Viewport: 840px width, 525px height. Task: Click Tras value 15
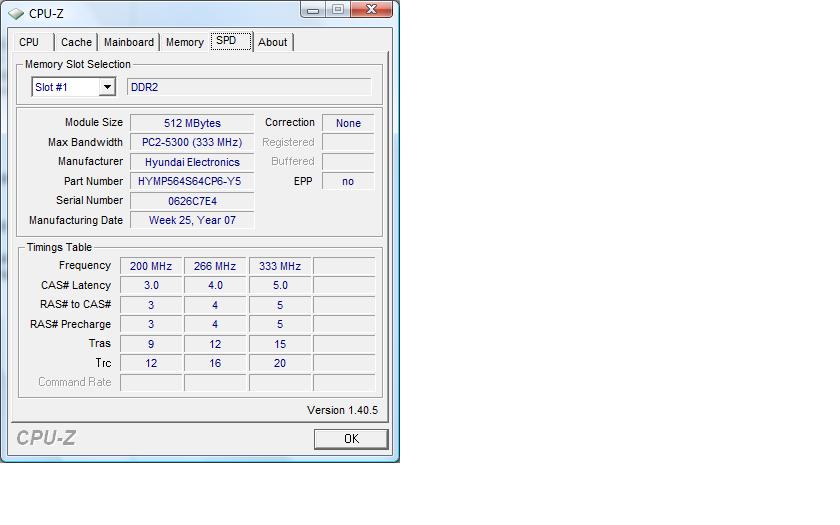[280, 343]
